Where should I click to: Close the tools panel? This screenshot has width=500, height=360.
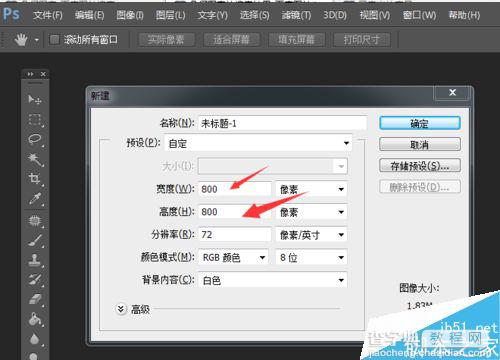(43, 74)
